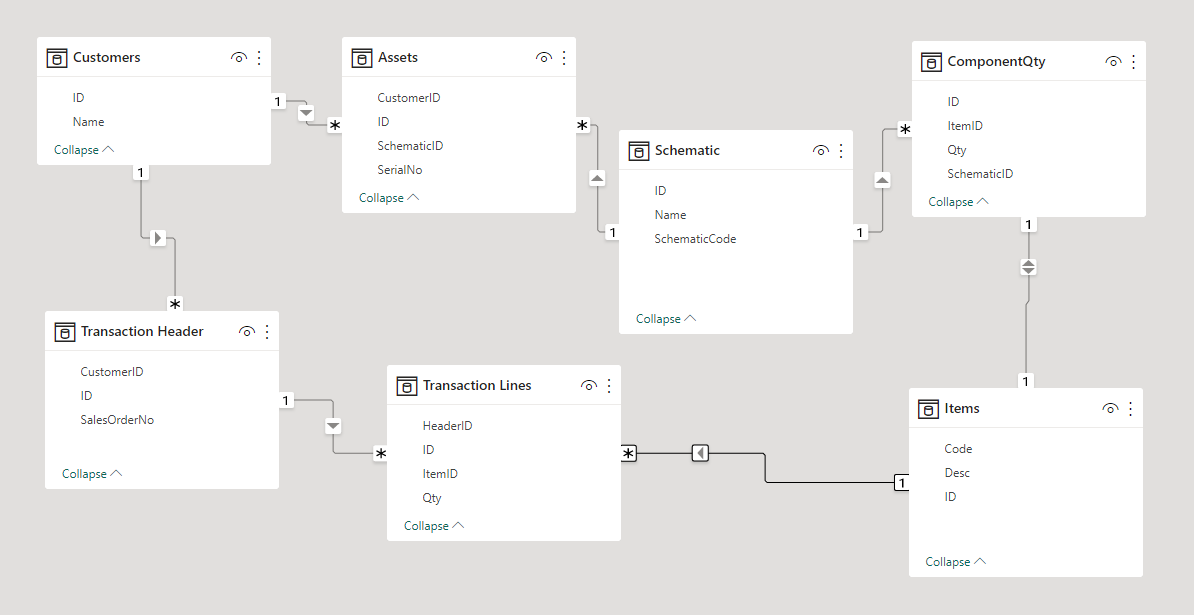Toggle visibility of Assets table
The height and width of the screenshot is (615, 1194).
(544, 58)
